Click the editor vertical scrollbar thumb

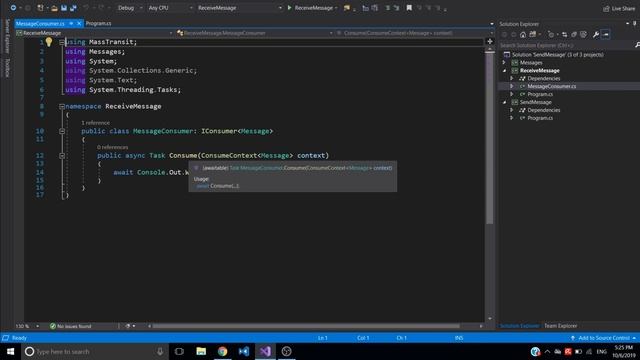tap(490, 138)
